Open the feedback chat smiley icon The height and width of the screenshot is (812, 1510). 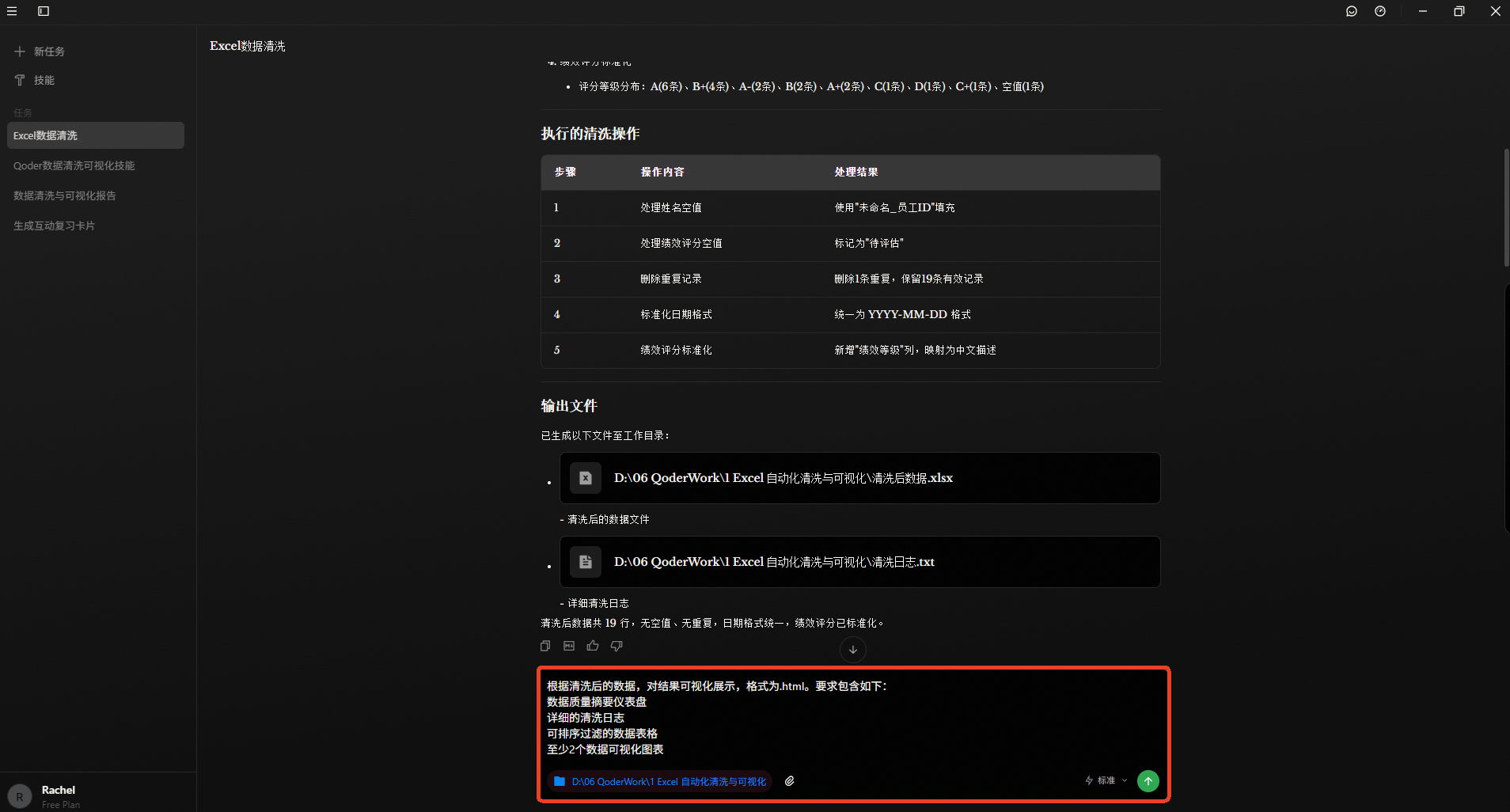[1352, 11]
